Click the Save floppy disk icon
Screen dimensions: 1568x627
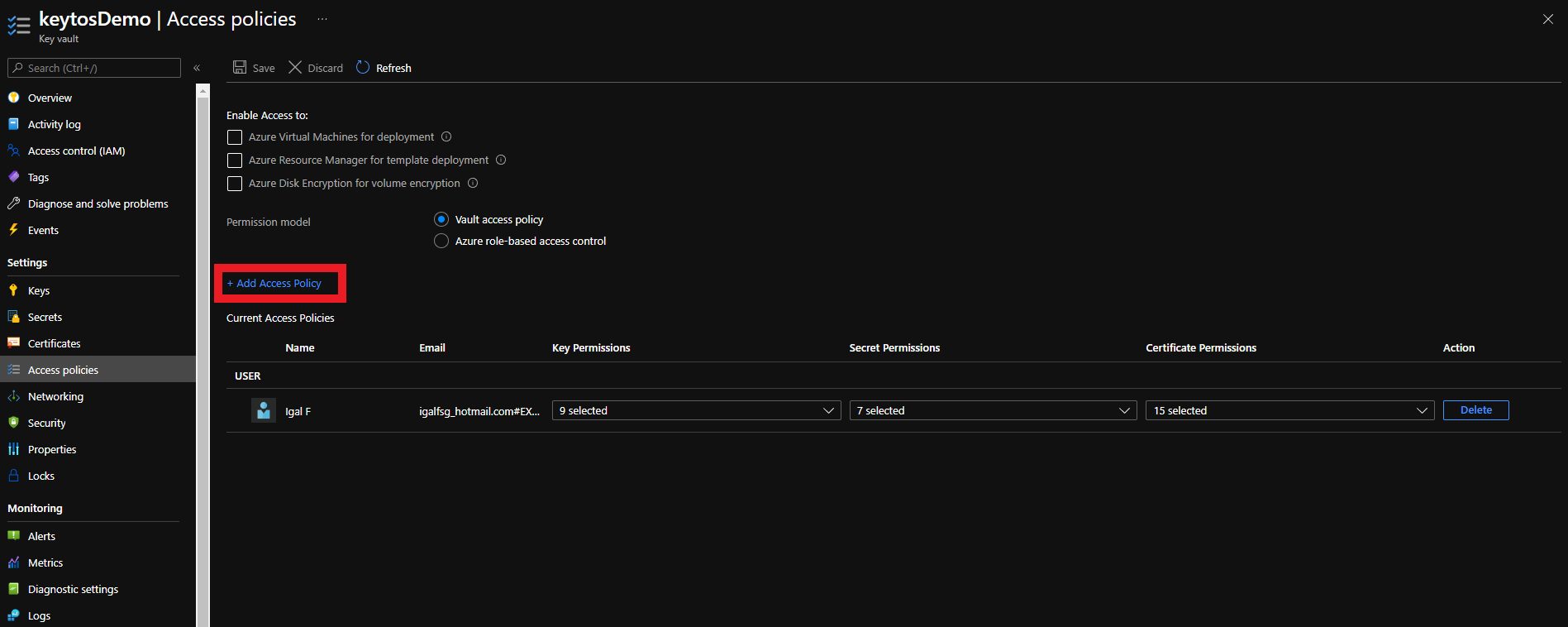(x=240, y=67)
